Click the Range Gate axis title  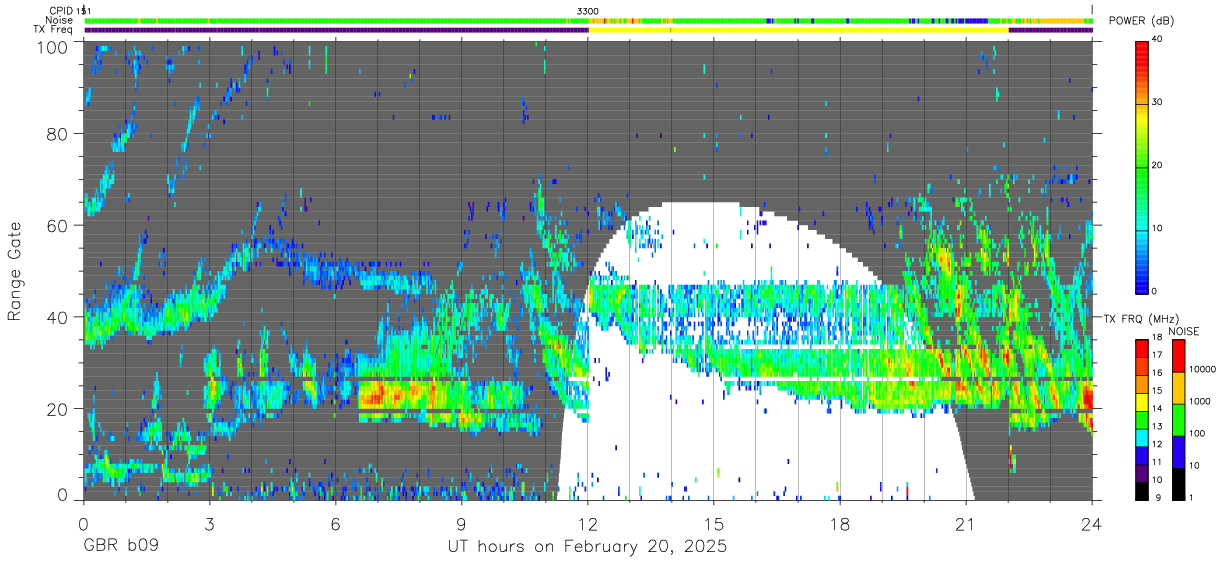pyautogui.click(x=15, y=273)
